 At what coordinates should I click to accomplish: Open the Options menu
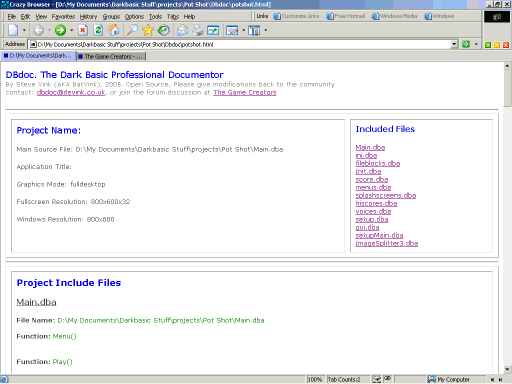134,16
